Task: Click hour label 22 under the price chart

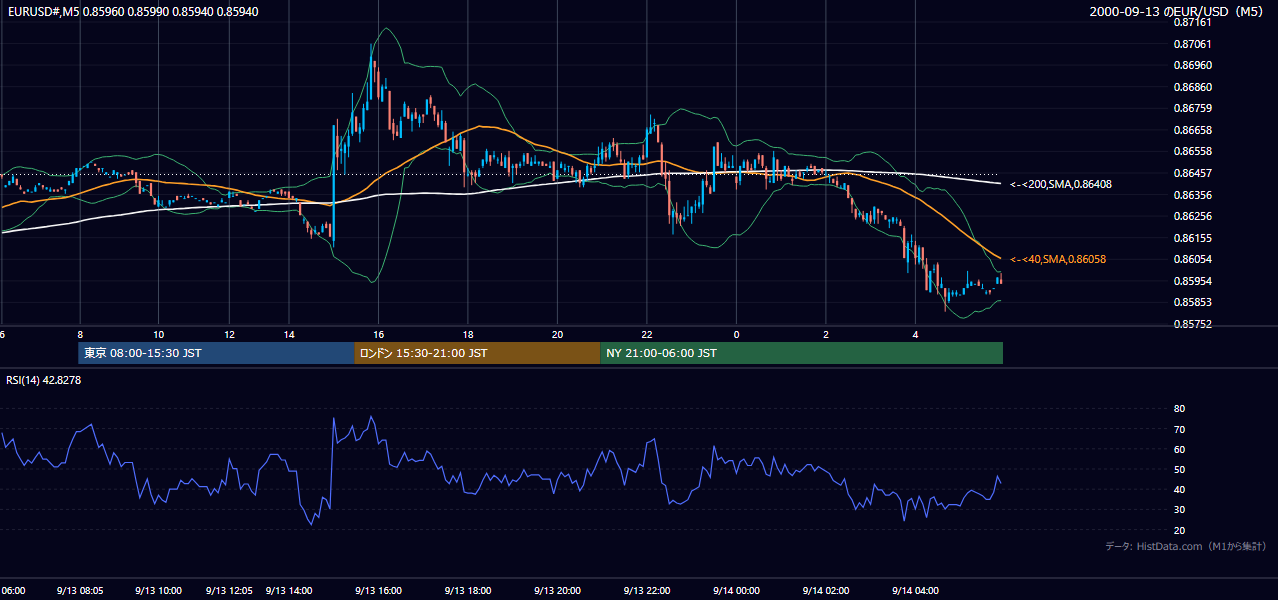Action: tap(647, 334)
